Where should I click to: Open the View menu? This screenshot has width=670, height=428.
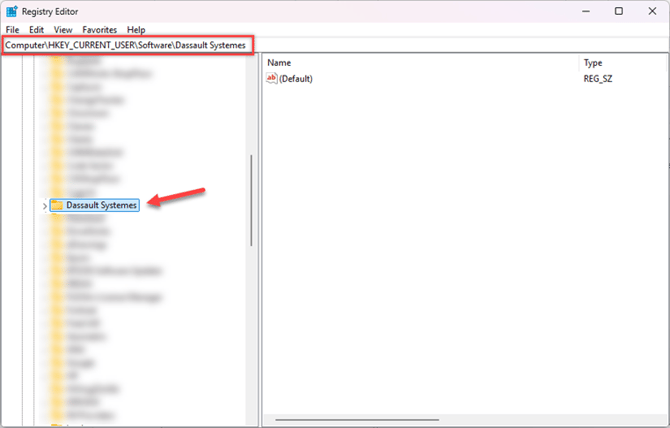[x=63, y=30]
